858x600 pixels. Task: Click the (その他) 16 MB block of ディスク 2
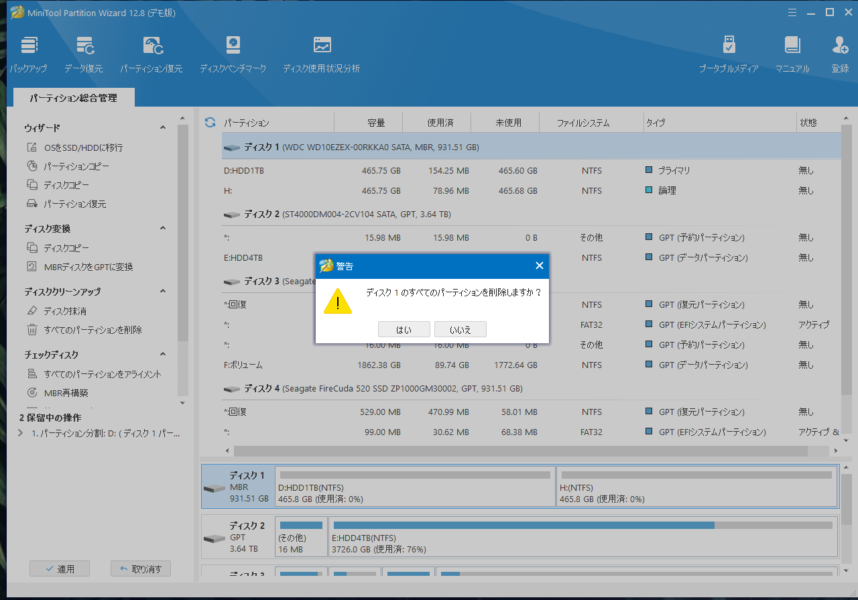tap(301, 537)
